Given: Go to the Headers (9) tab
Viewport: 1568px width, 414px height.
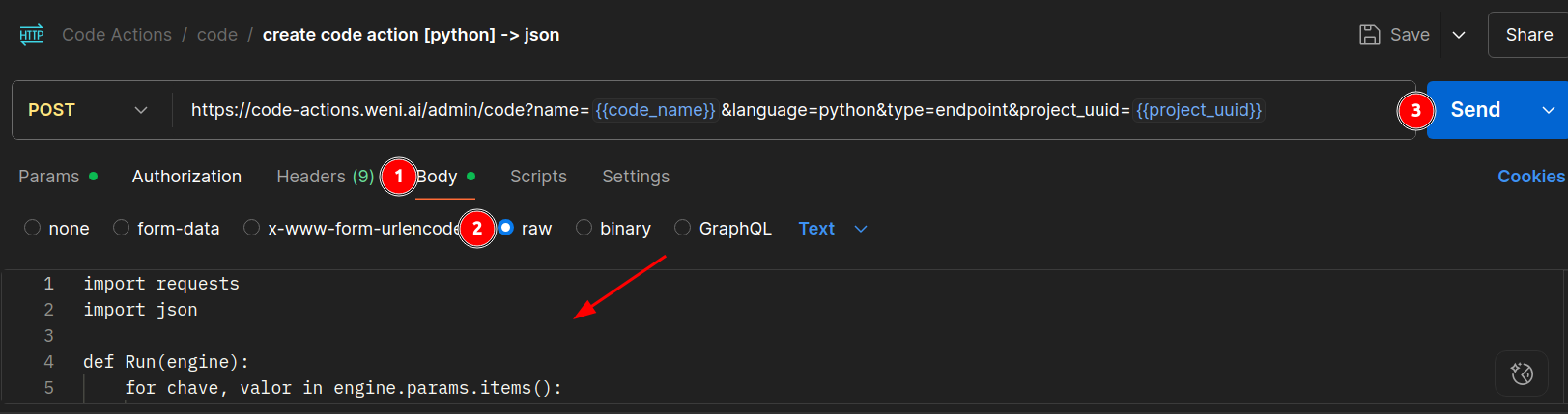Looking at the screenshot, I should 325,177.
